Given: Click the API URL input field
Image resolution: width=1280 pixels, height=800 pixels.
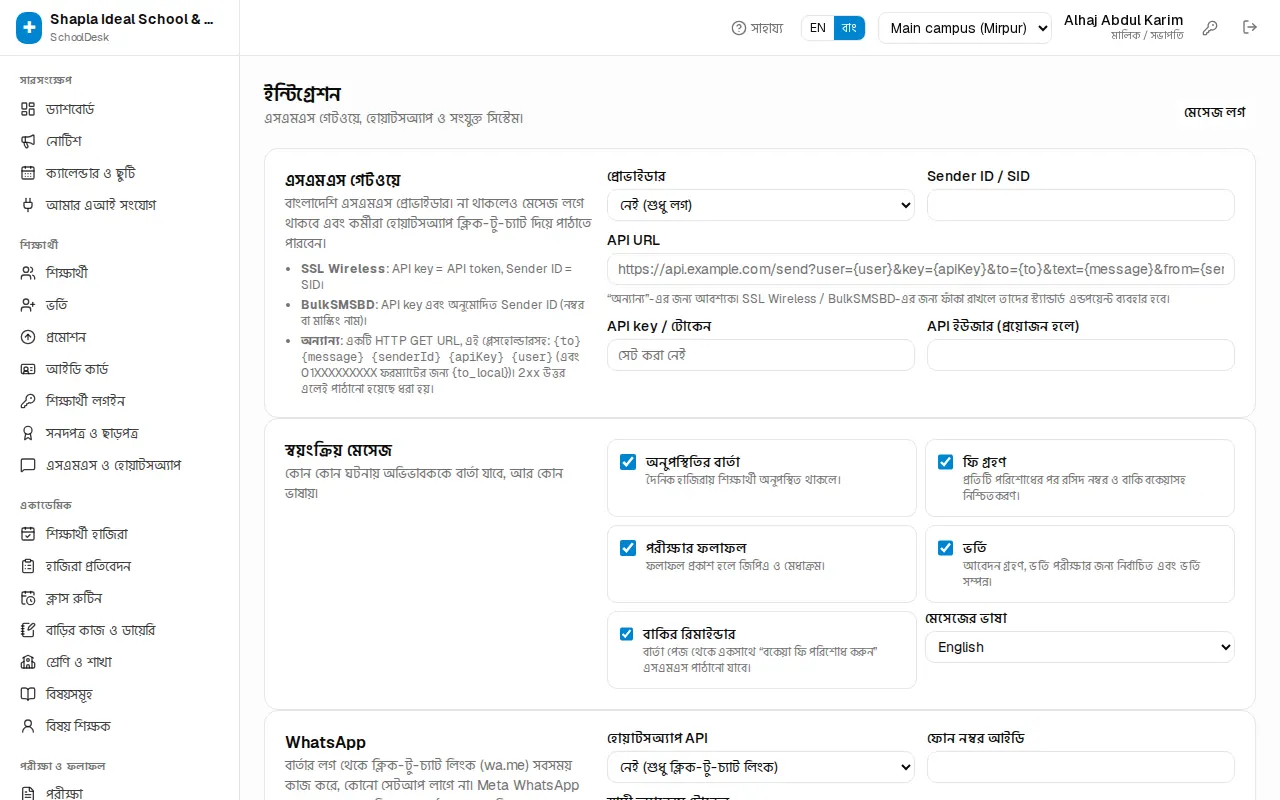Looking at the screenshot, I should coord(921,269).
